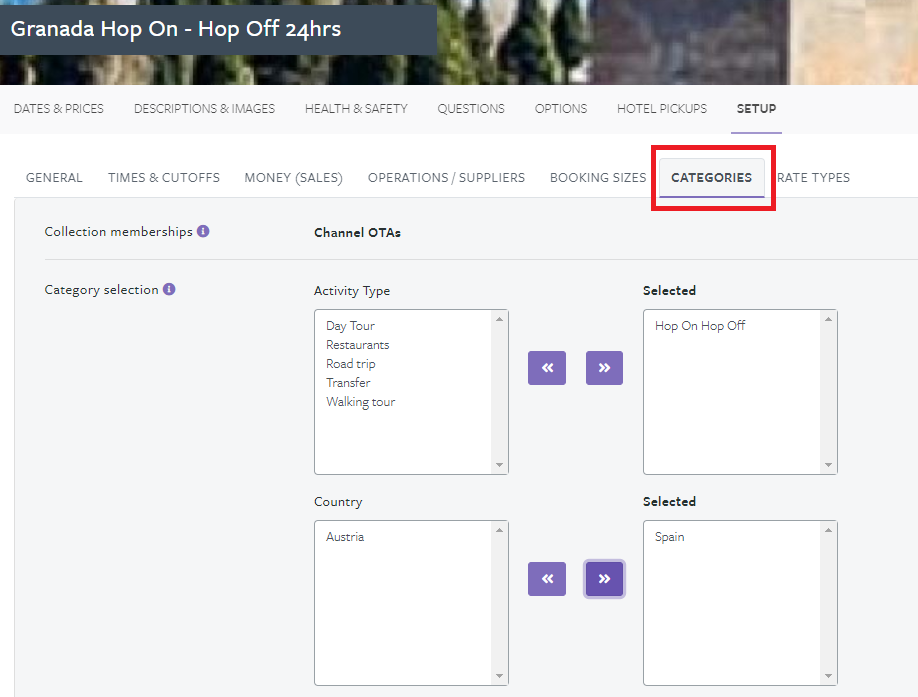The height and width of the screenshot is (697, 918).
Task: Click info icon beside Collection memberships
Action: [x=203, y=232]
